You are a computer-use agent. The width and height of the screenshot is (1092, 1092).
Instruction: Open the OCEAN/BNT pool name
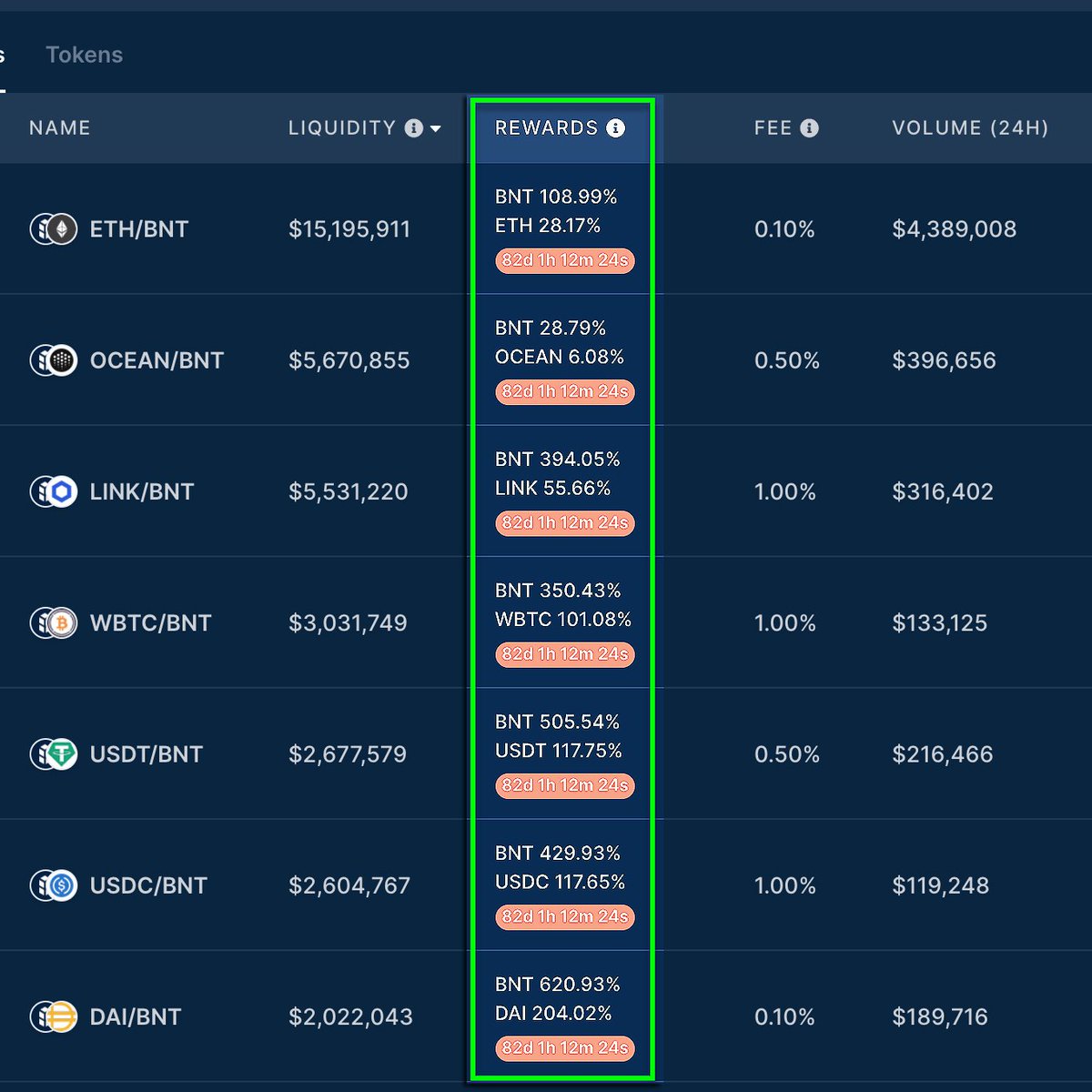click(157, 360)
